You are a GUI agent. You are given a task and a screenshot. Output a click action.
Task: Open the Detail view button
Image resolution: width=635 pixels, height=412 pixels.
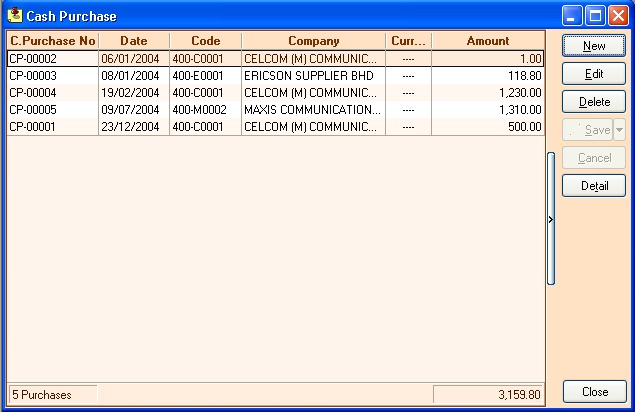pos(594,186)
